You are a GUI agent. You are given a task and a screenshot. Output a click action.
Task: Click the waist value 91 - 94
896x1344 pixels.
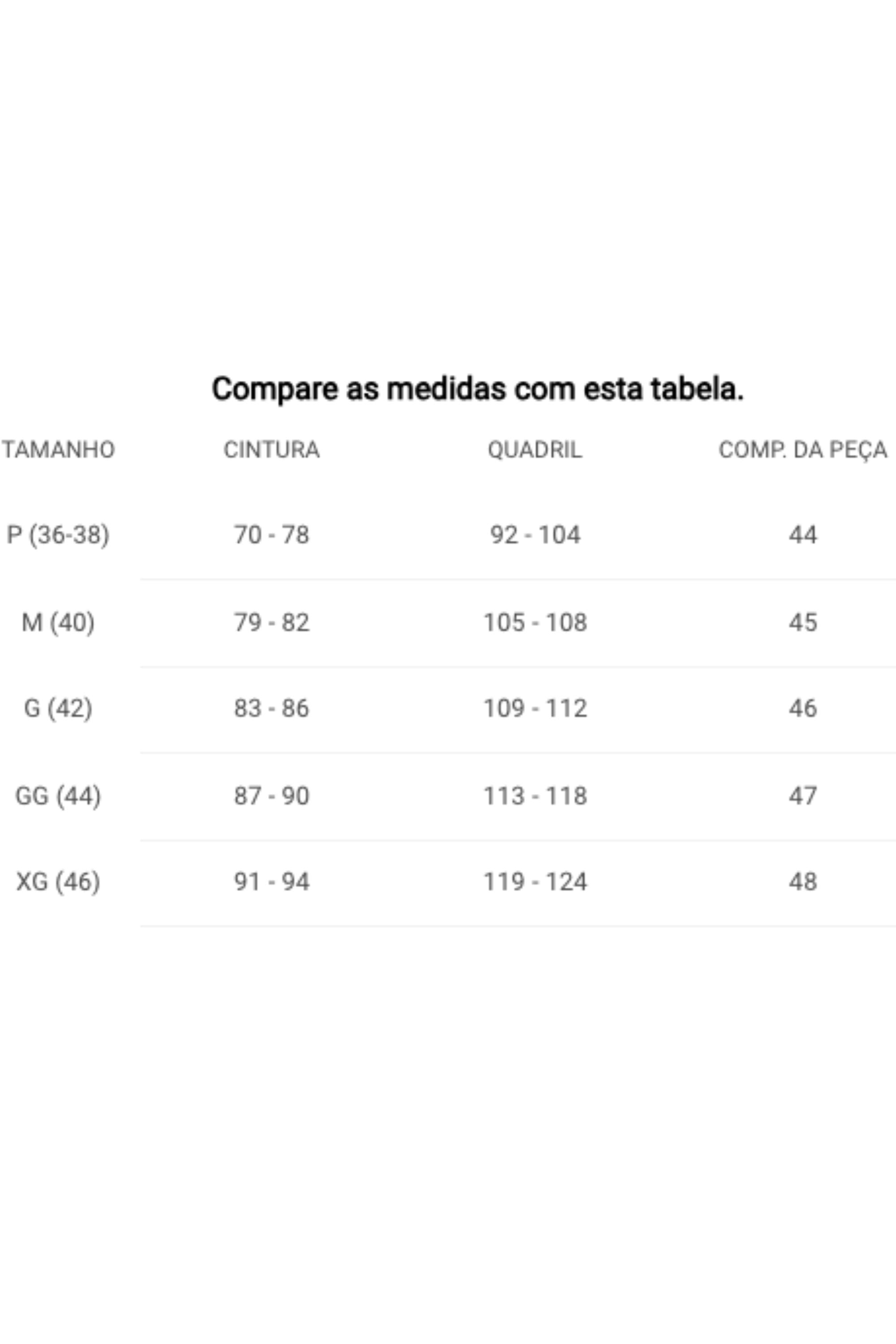point(271,882)
